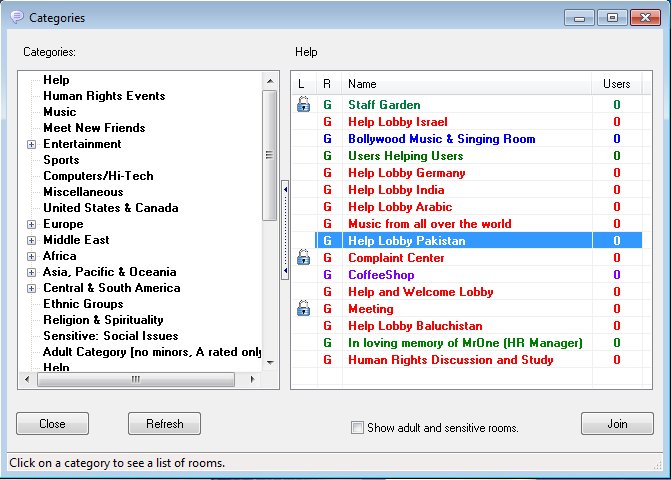Click the splitter's upper collapse arrow
The image size is (671, 480).
point(285,188)
